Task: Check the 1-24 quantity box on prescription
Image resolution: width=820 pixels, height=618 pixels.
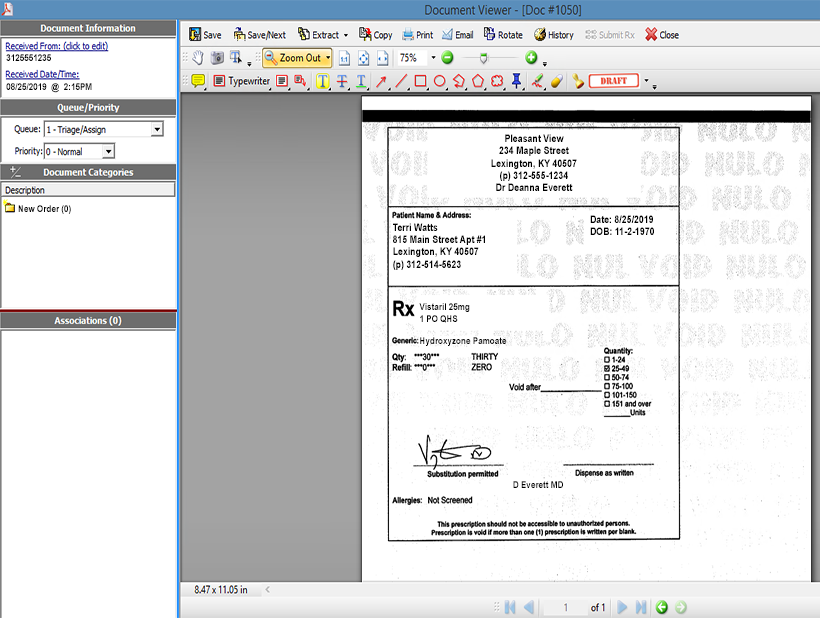Action: point(608,360)
